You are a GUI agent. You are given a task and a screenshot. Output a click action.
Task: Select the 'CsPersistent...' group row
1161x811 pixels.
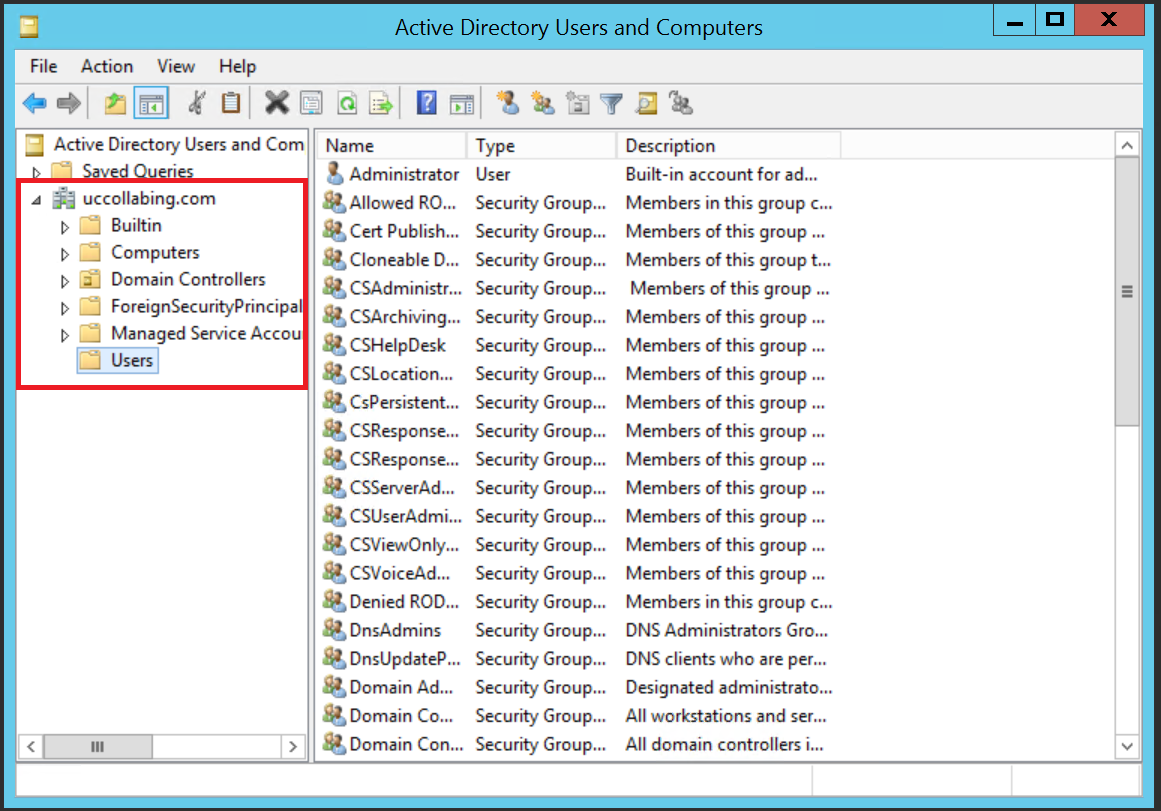tap(578, 402)
